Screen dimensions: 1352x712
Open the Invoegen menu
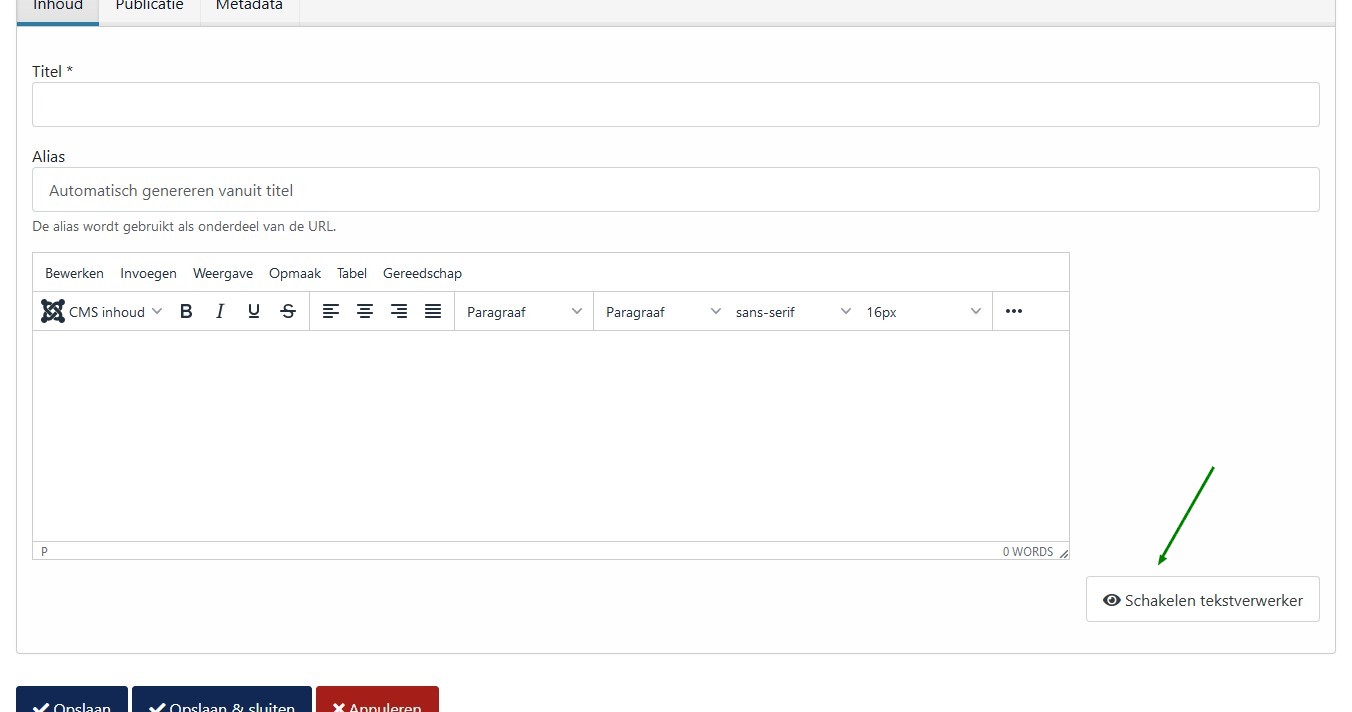148,273
